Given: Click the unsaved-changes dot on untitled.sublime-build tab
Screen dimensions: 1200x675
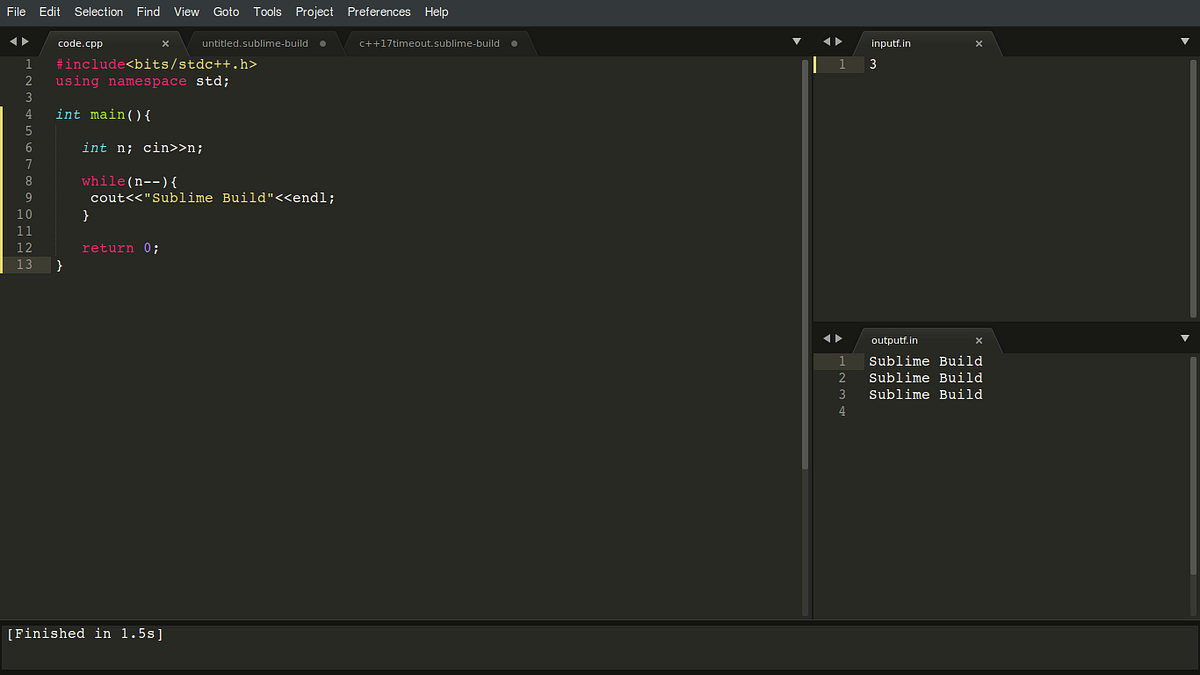Looking at the screenshot, I should click(x=322, y=43).
